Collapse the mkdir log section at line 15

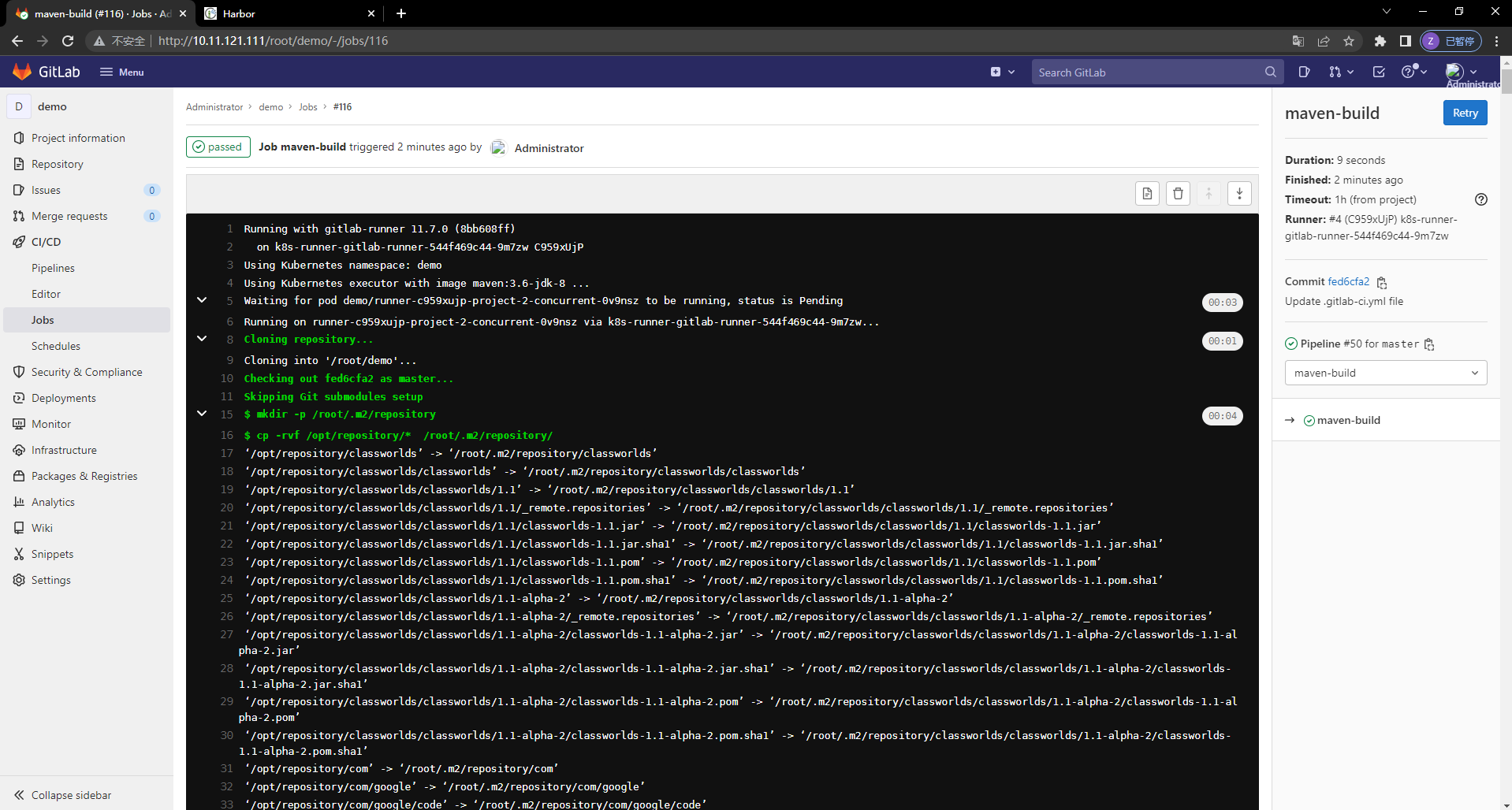click(x=202, y=414)
